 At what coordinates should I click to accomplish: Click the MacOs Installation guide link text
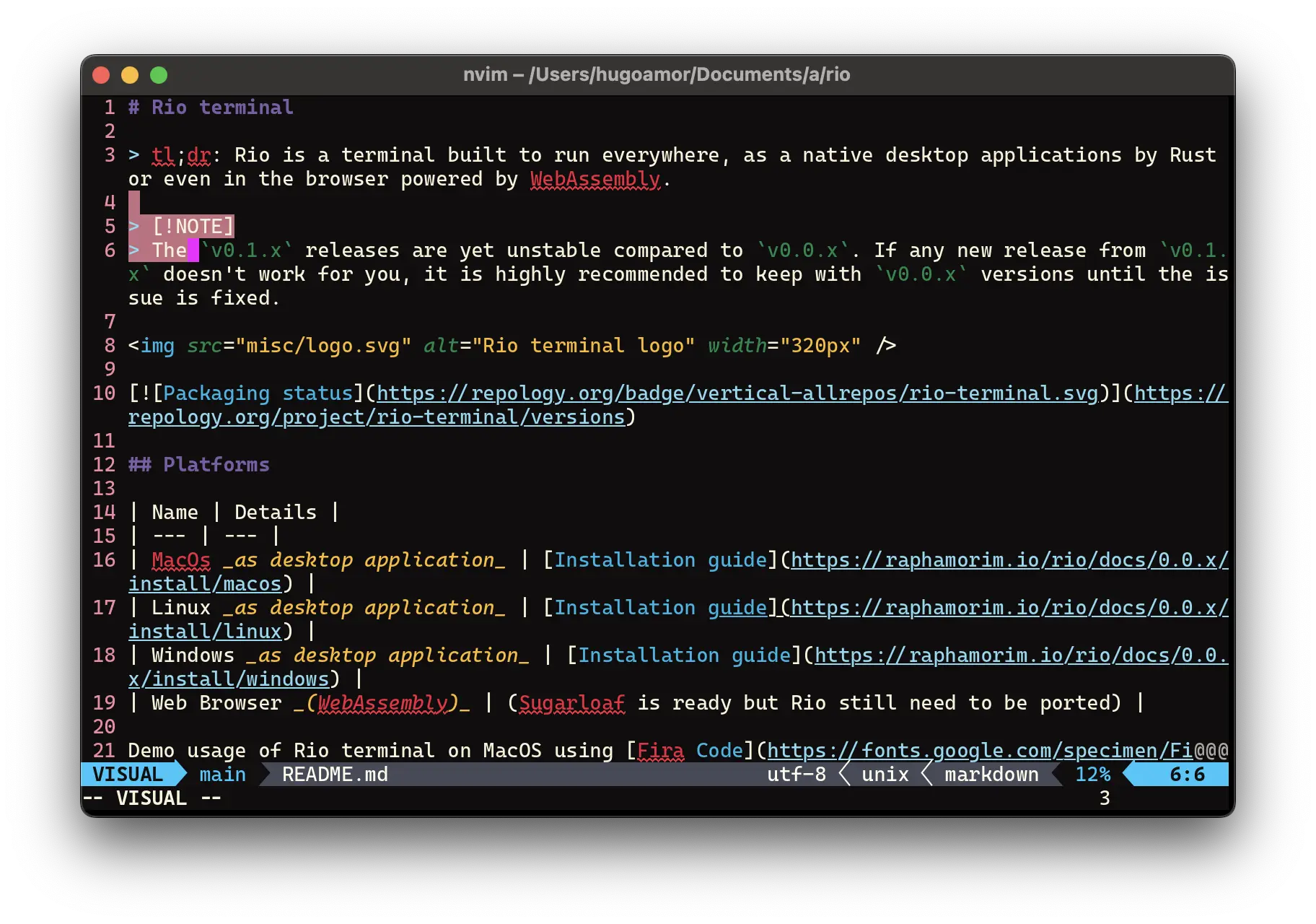pos(660,560)
